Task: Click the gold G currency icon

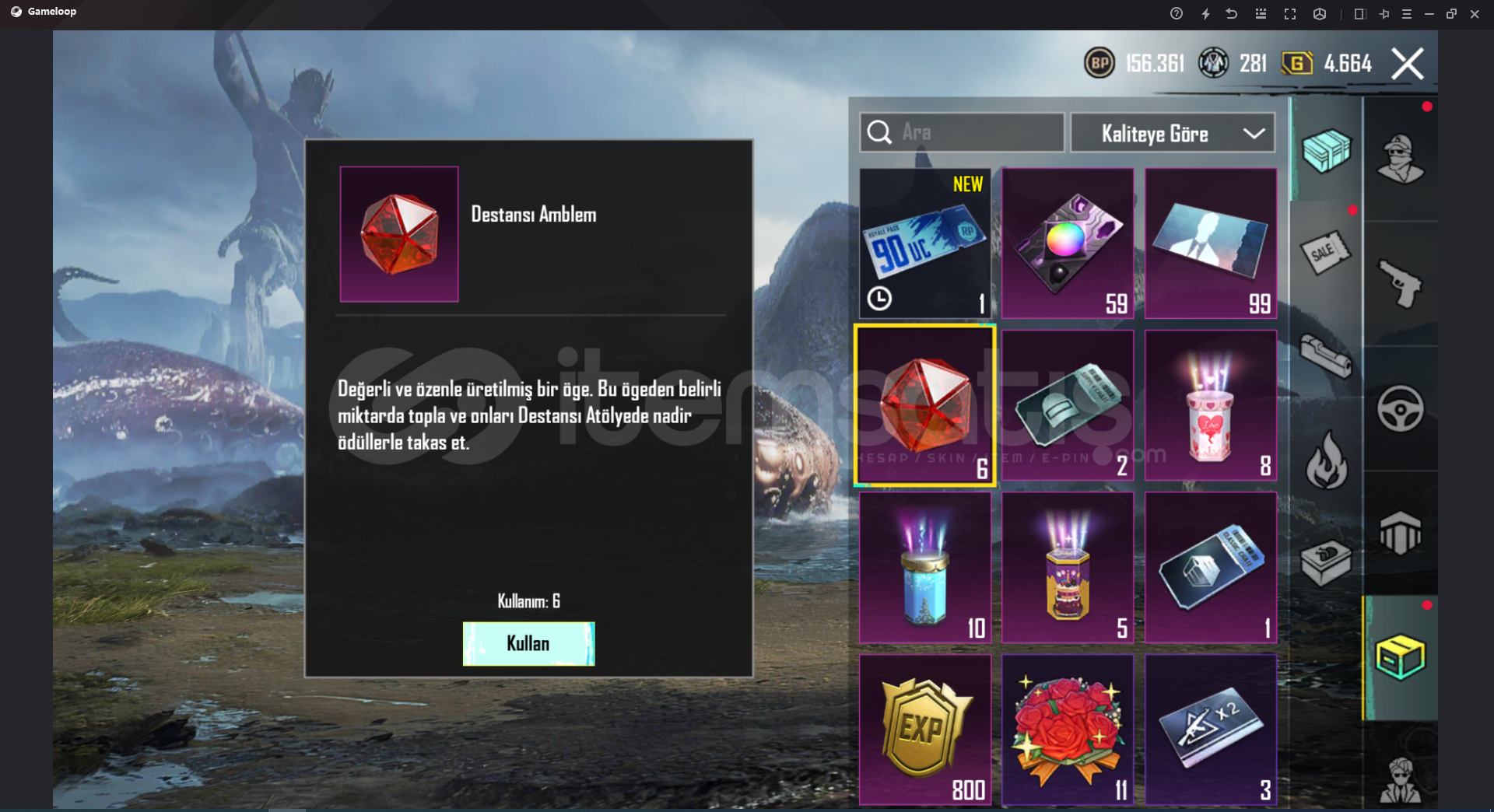Action: click(1297, 63)
